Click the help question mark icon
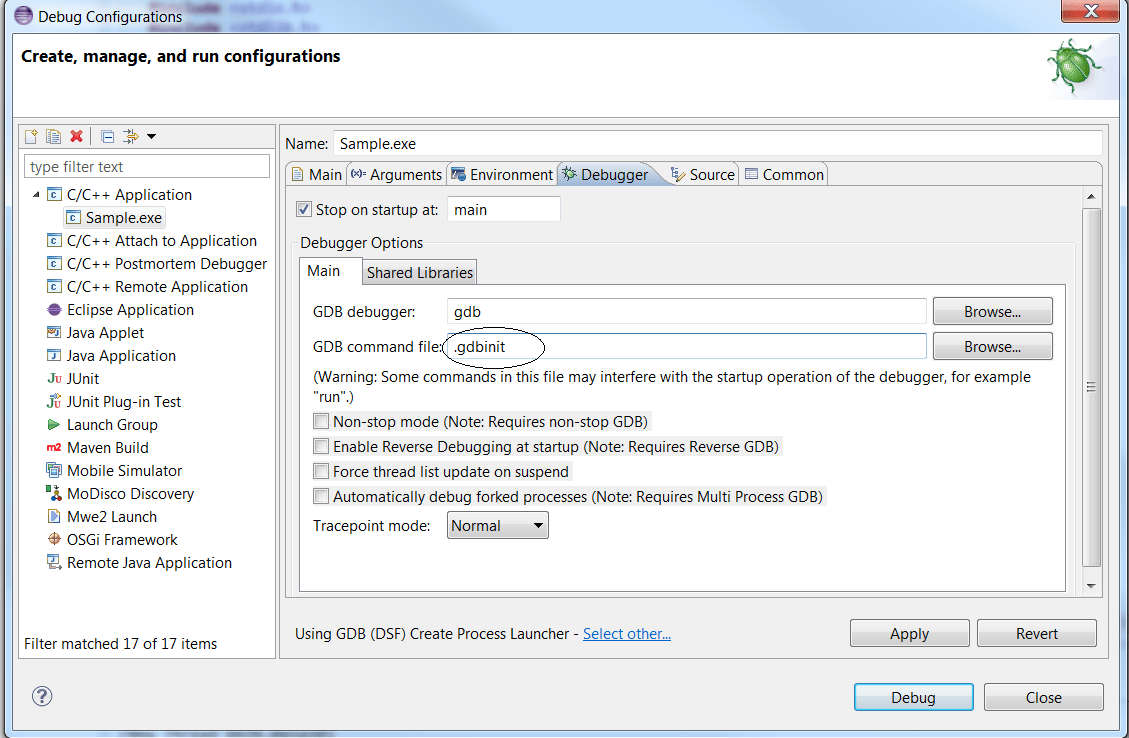The width and height of the screenshot is (1129, 738). [42, 696]
